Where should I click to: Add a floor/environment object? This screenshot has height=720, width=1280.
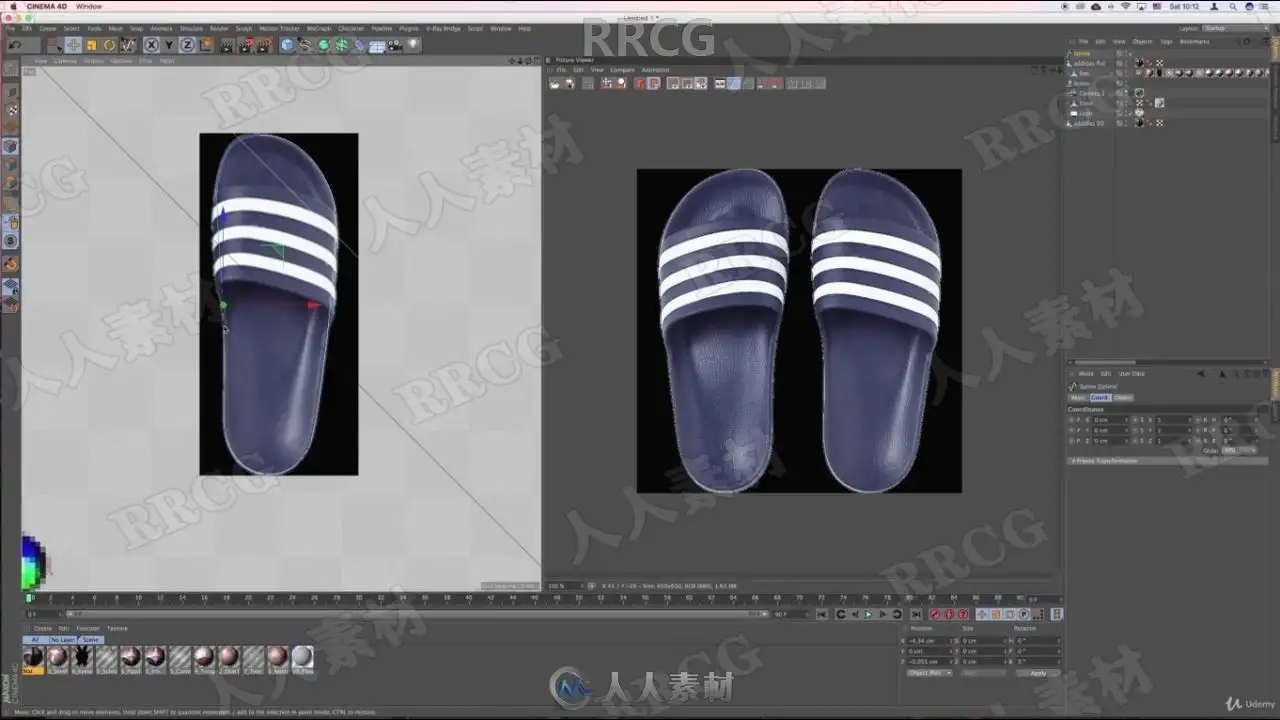377,46
